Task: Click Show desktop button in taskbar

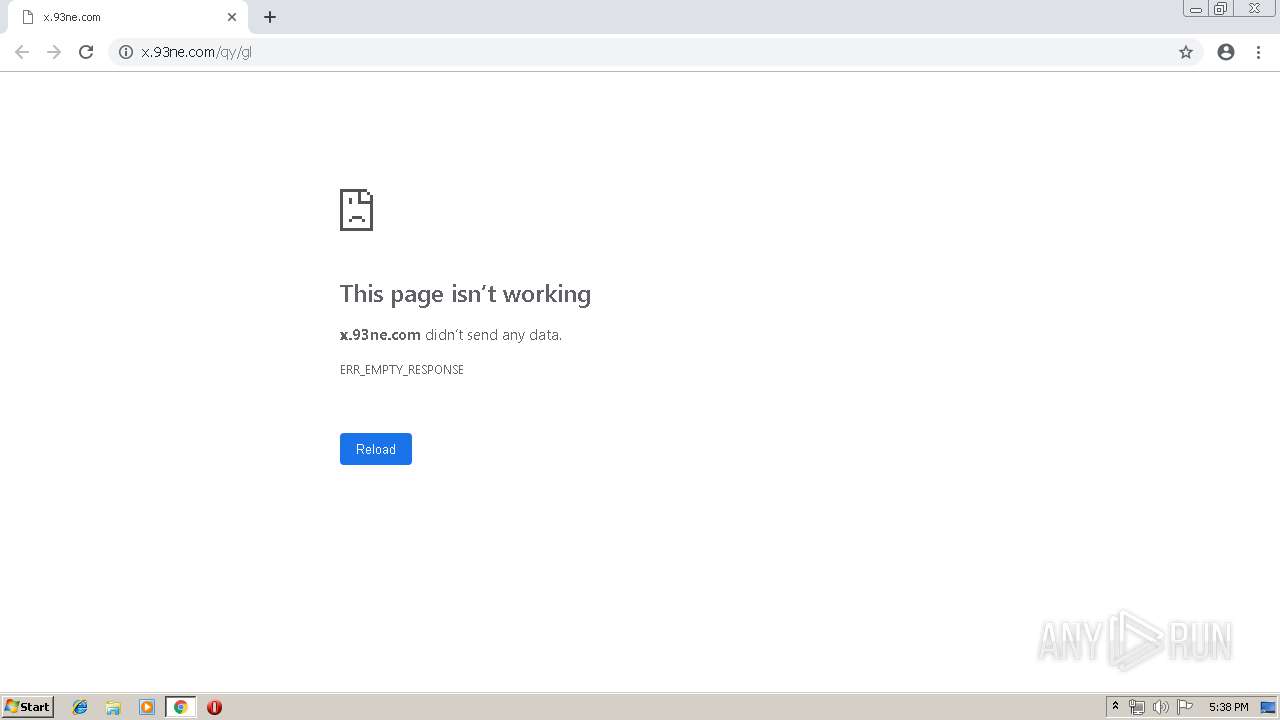Action: click(x=1268, y=707)
